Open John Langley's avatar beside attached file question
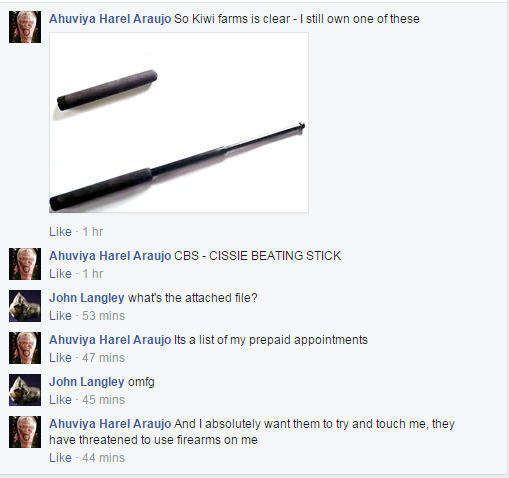 [x=25, y=306]
